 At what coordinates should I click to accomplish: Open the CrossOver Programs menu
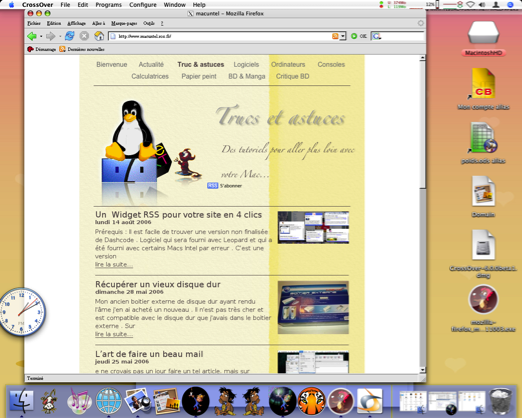108,5
